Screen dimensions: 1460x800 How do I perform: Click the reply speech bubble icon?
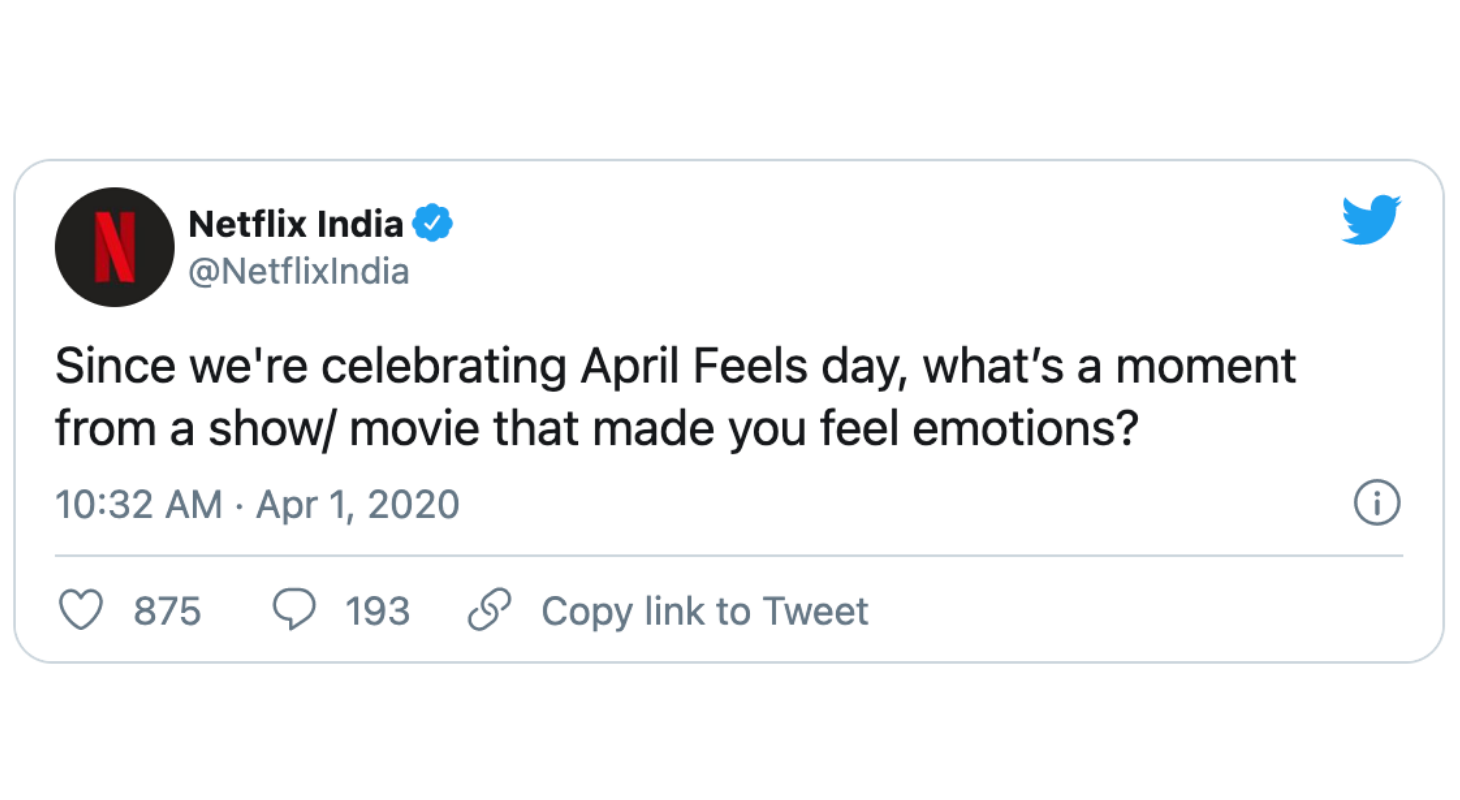click(x=294, y=610)
